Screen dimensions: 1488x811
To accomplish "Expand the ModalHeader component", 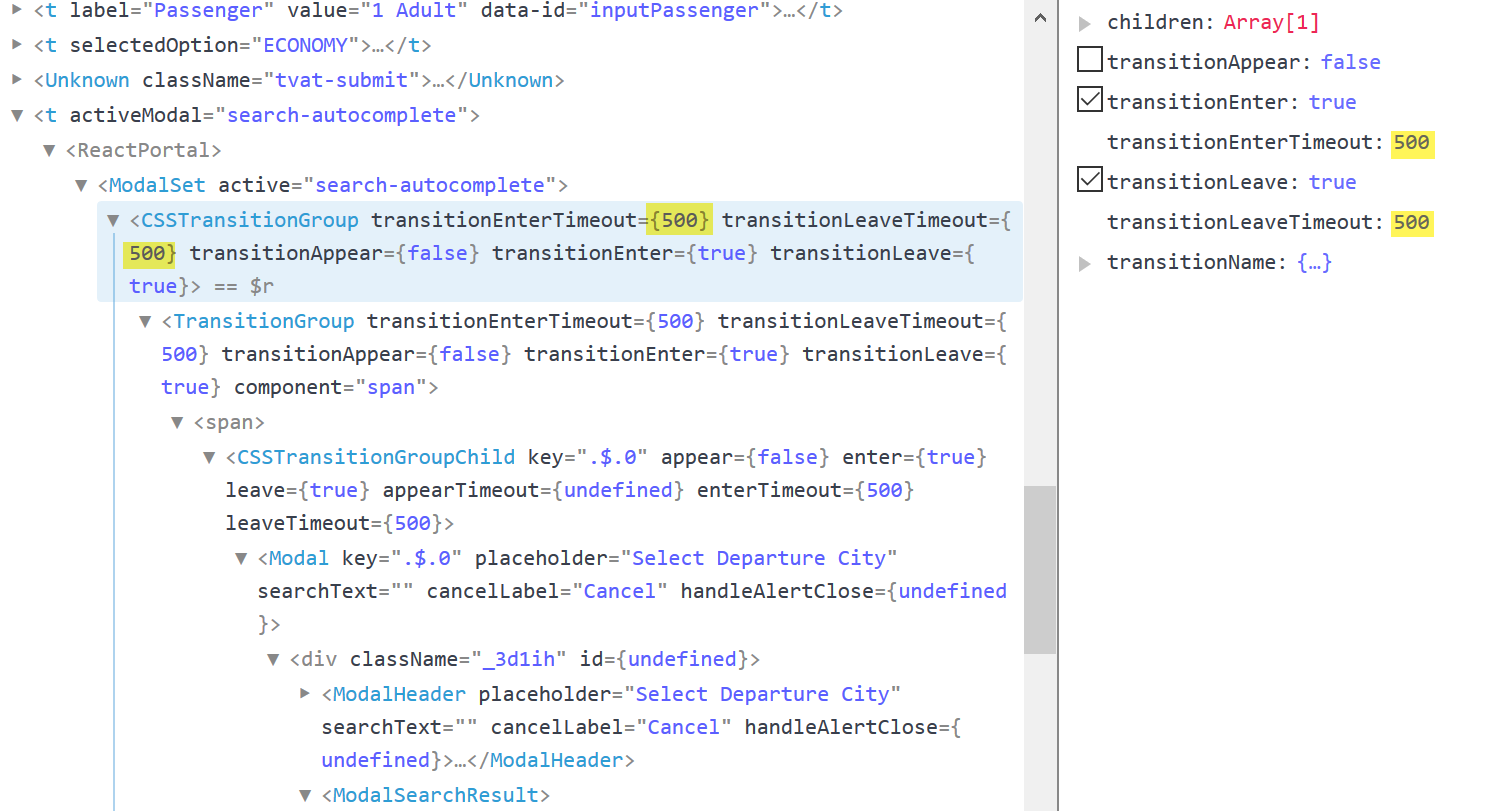I will [305, 693].
